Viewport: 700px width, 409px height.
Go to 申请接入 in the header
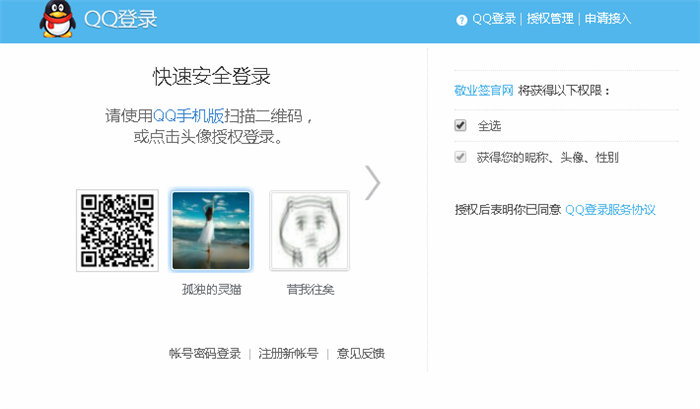[608, 19]
